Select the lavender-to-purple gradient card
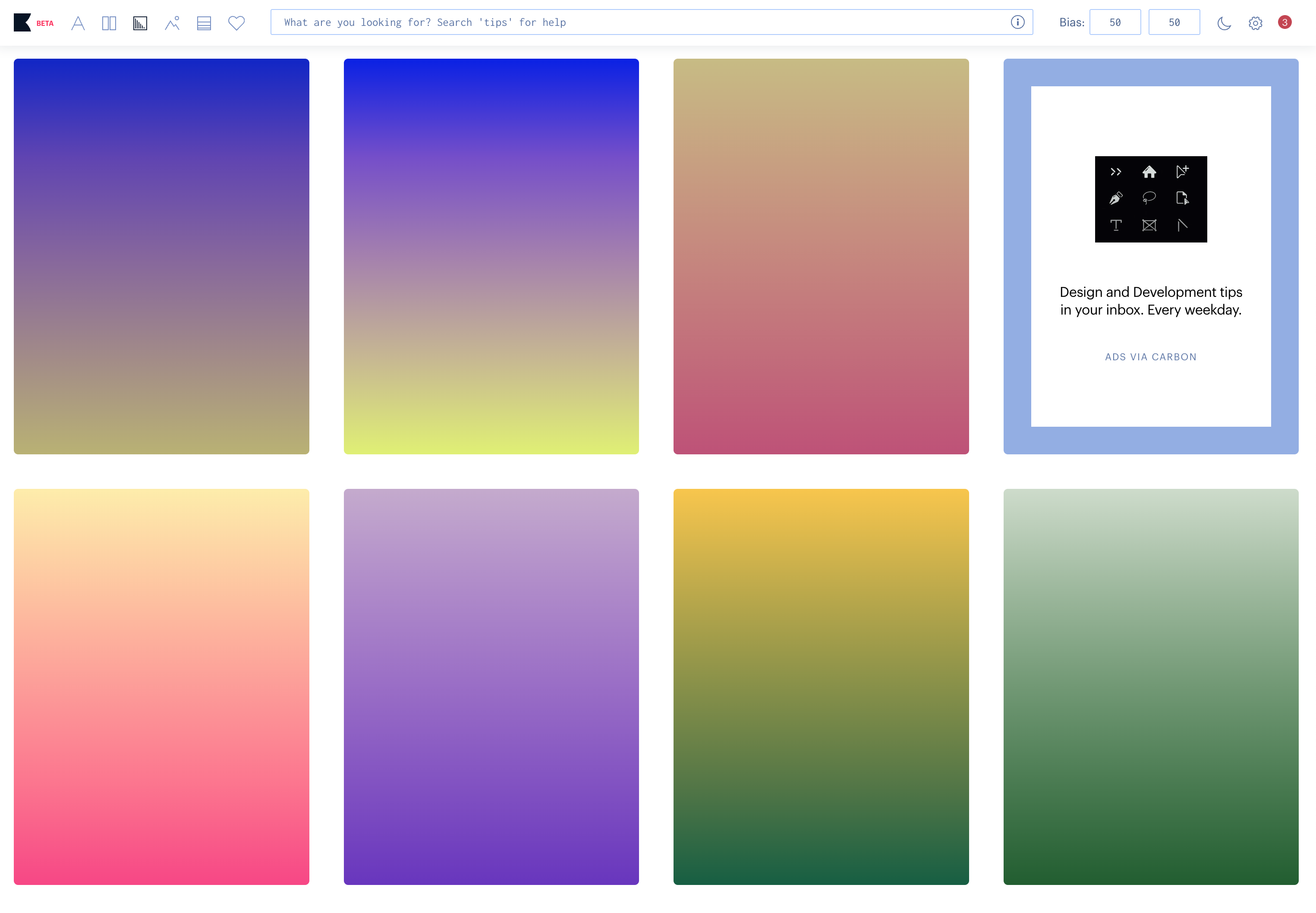 491,686
